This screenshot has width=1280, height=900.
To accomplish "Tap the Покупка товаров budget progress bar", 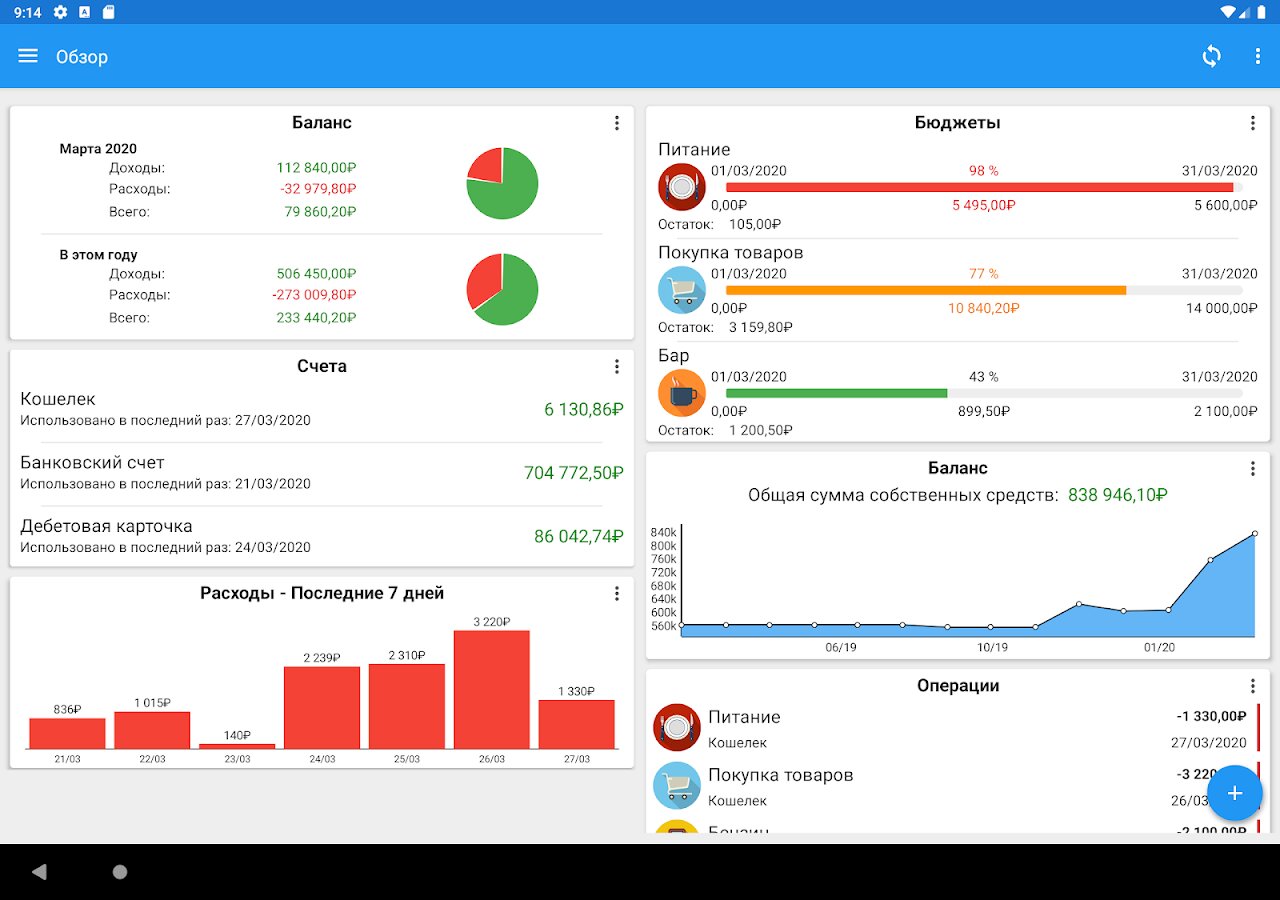I will 984,290.
